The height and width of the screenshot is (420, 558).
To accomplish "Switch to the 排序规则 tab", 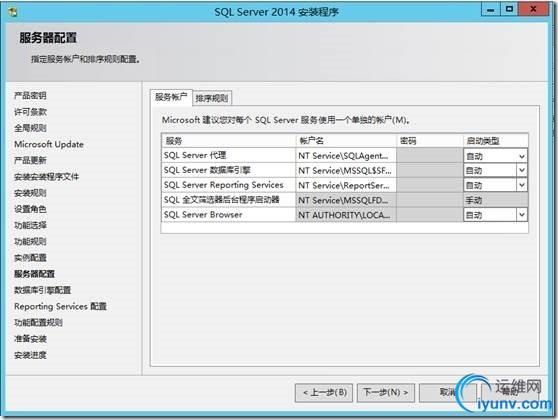I will [x=212, y=98].
